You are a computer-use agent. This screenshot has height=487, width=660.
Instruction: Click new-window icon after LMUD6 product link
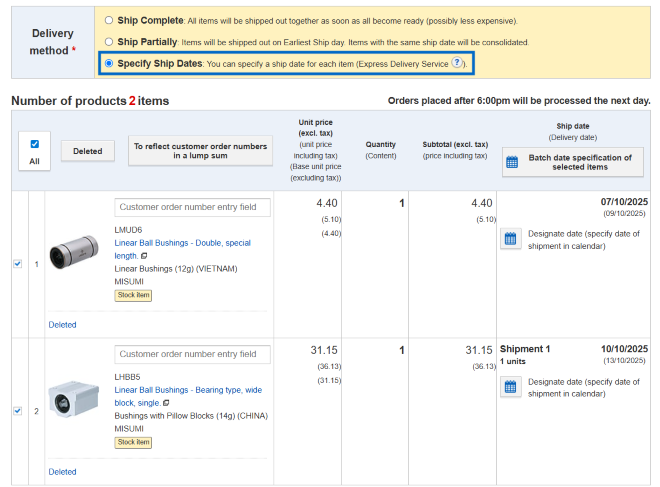(x=144, y=256)
